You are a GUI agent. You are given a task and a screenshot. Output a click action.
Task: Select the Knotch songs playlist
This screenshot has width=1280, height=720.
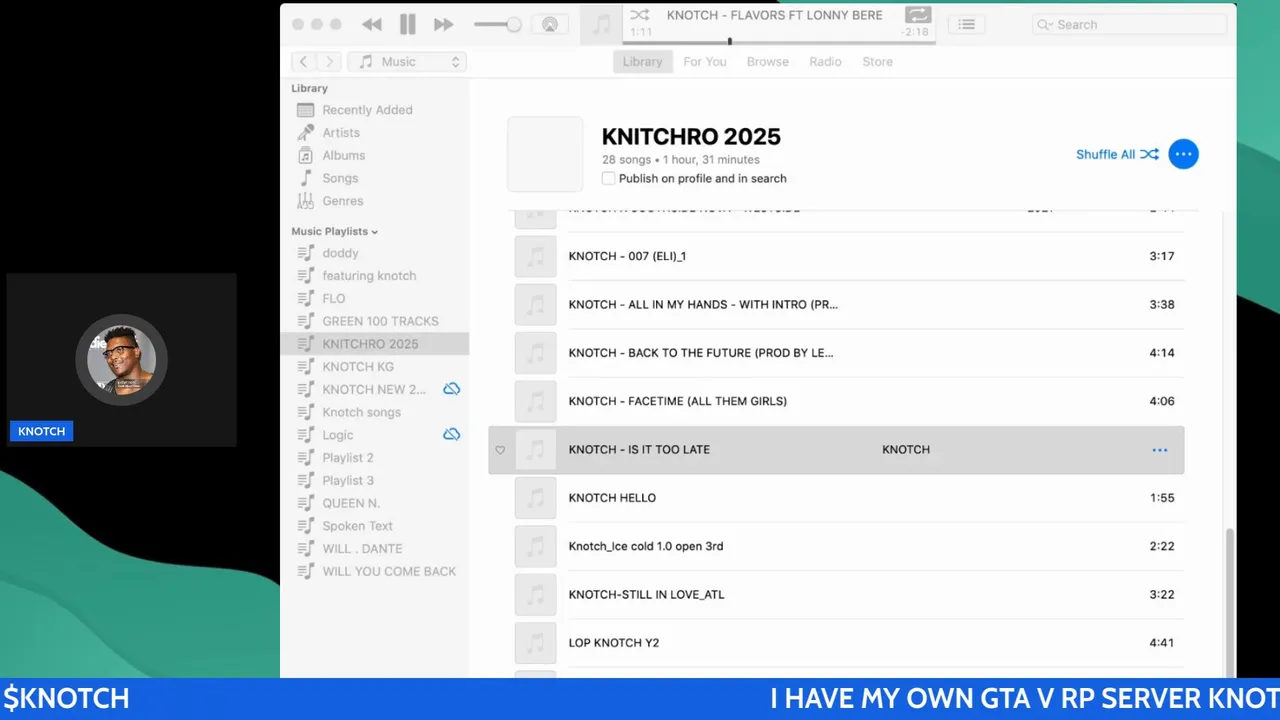point(361,412)
